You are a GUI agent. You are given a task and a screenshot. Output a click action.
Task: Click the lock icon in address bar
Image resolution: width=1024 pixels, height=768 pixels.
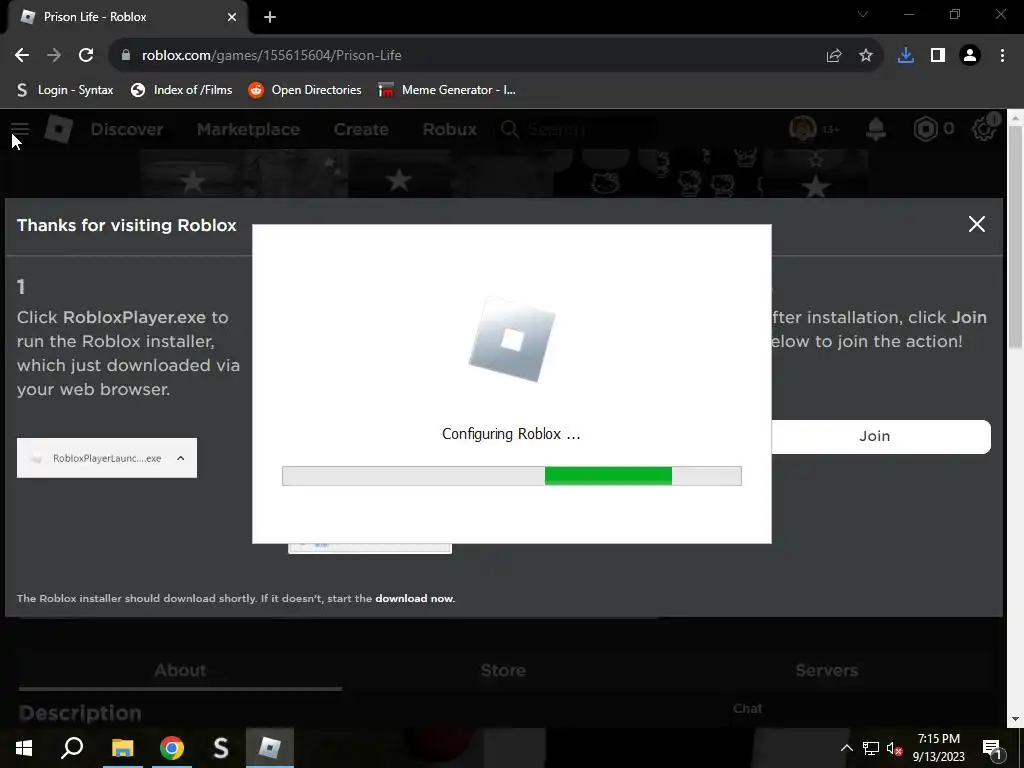pyautogui.click(x=126, y=56)
